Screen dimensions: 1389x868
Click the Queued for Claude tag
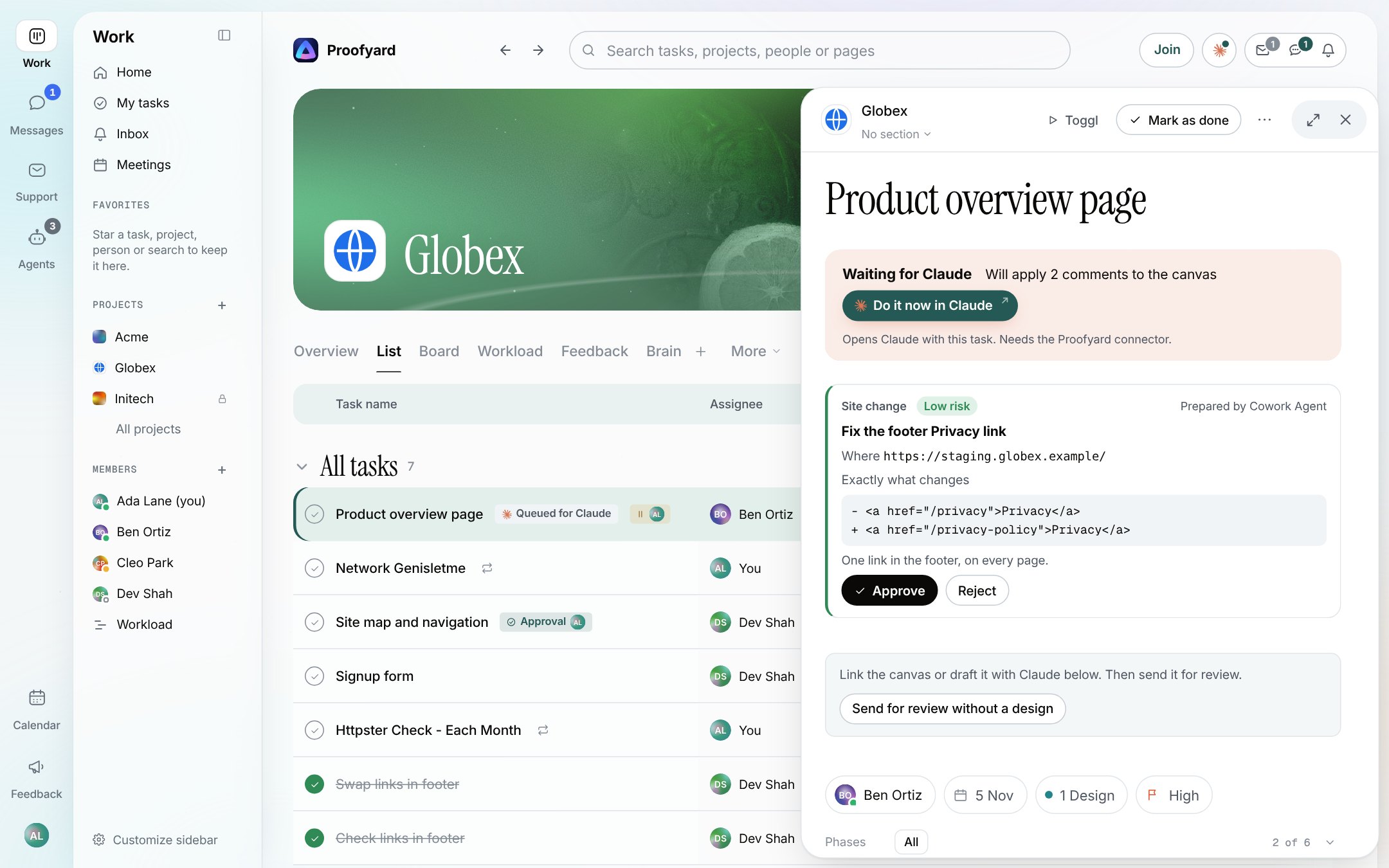[x=556, y=514]
